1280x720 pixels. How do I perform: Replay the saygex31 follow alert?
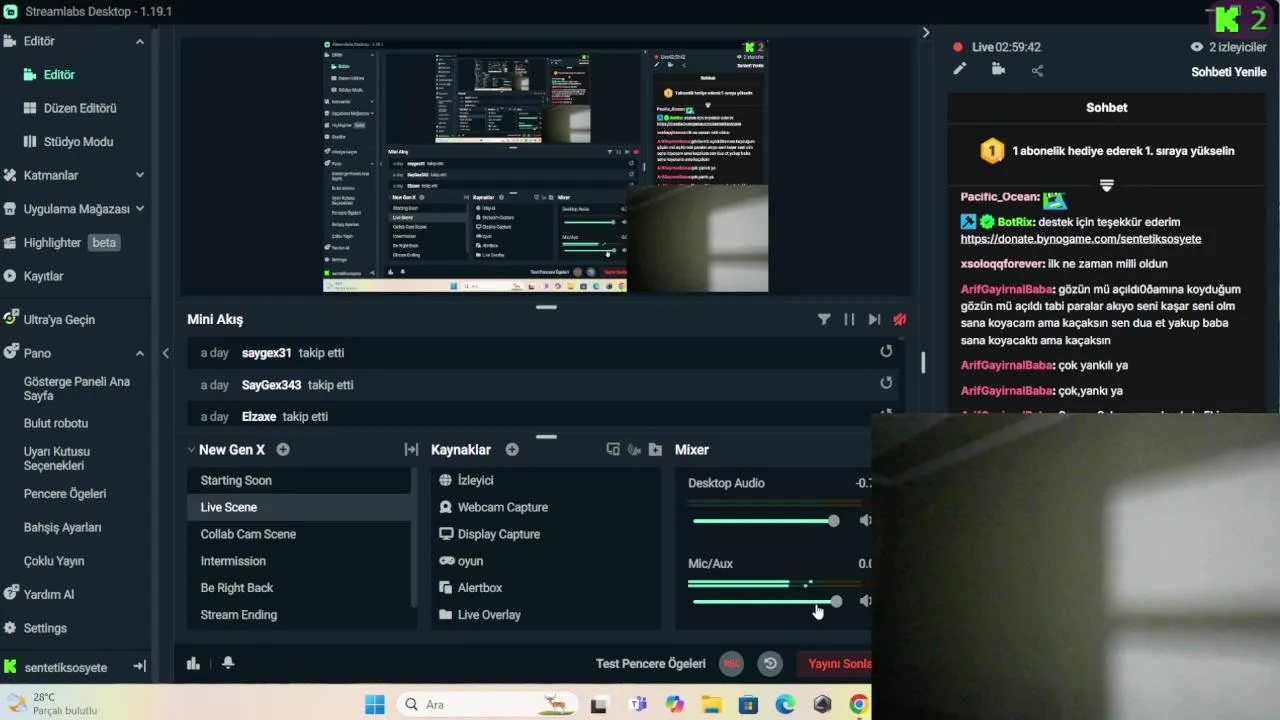coord(886,351)
